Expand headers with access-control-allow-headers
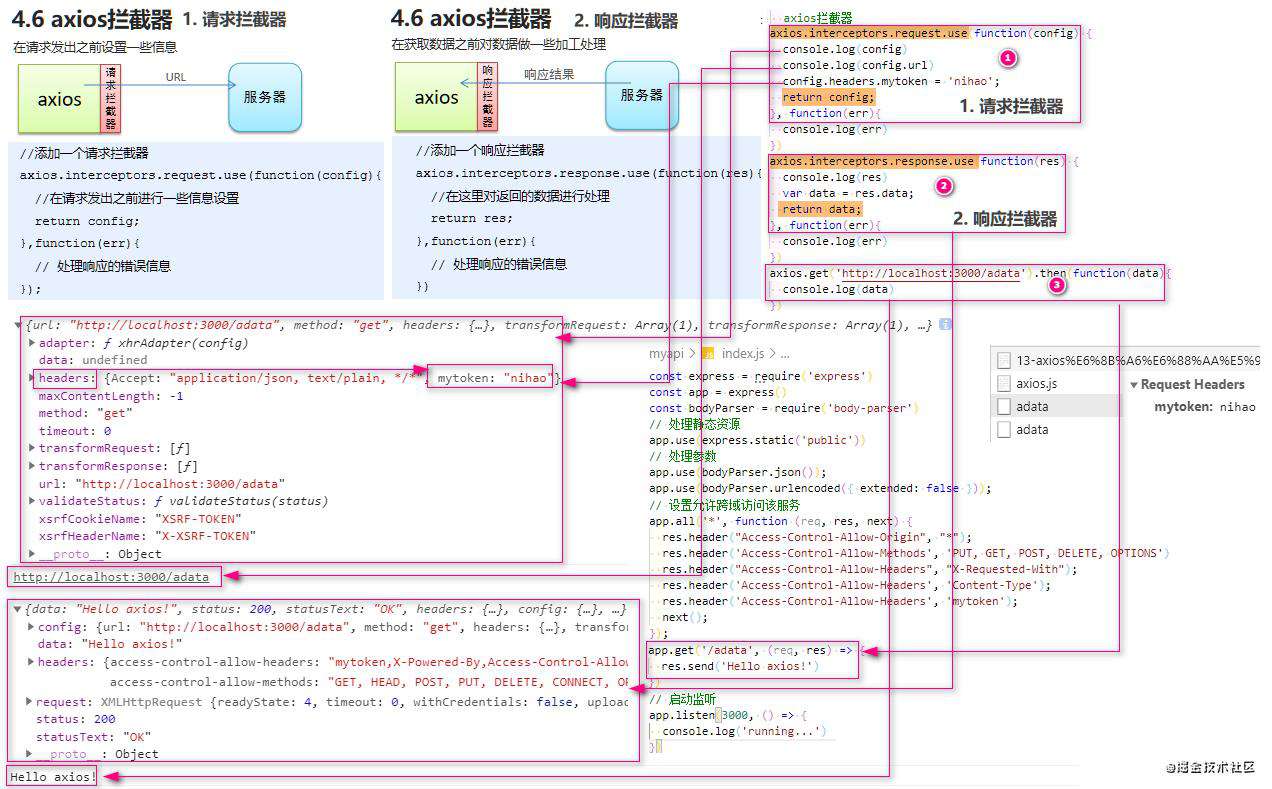Screen dimensions: 1272x789 click(30, 662)
